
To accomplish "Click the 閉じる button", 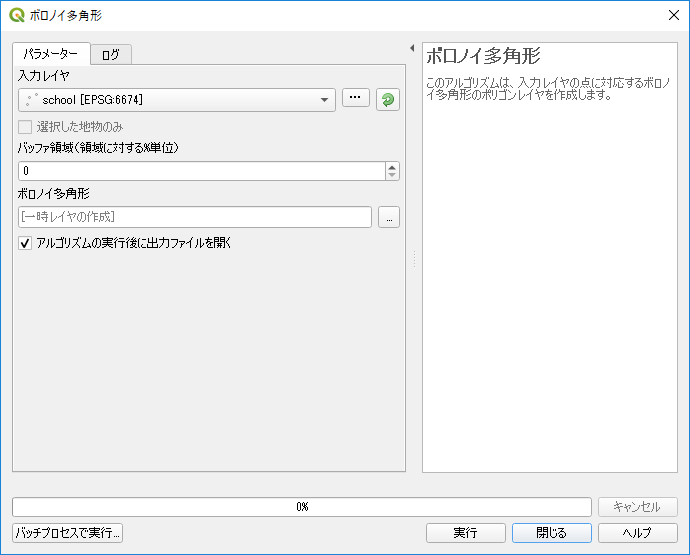I will (552, 533).
